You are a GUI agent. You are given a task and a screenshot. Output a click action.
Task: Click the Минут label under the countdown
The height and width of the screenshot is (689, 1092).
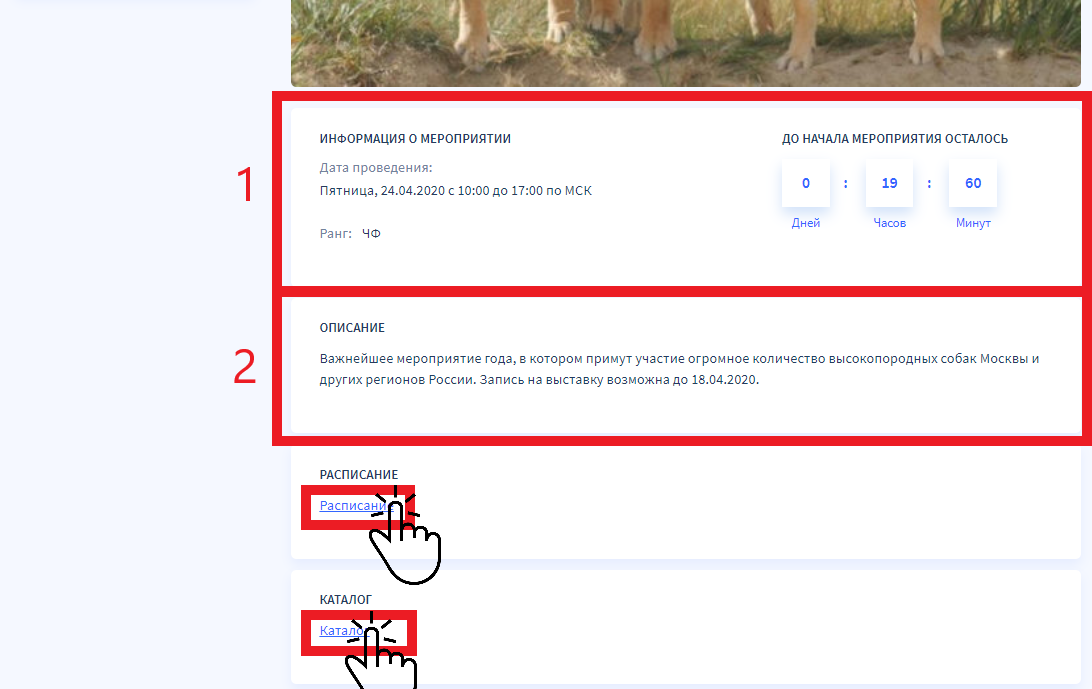click(x=973, y=223)
